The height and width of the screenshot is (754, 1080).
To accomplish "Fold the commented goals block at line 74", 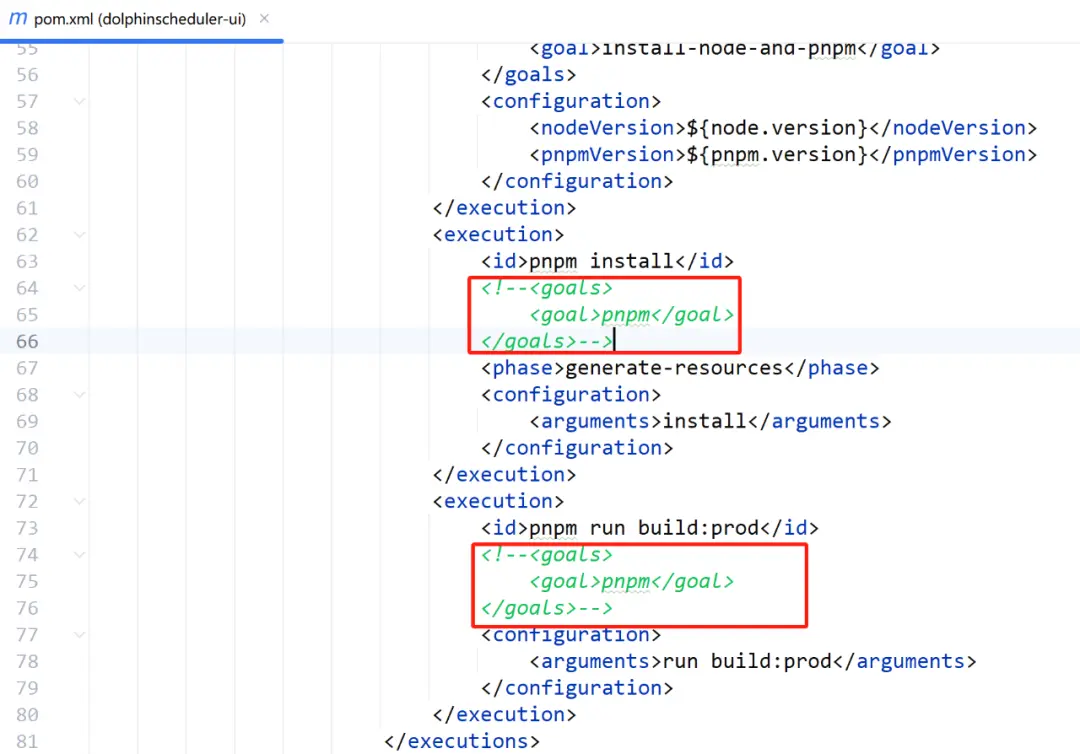I will point(79,555).
